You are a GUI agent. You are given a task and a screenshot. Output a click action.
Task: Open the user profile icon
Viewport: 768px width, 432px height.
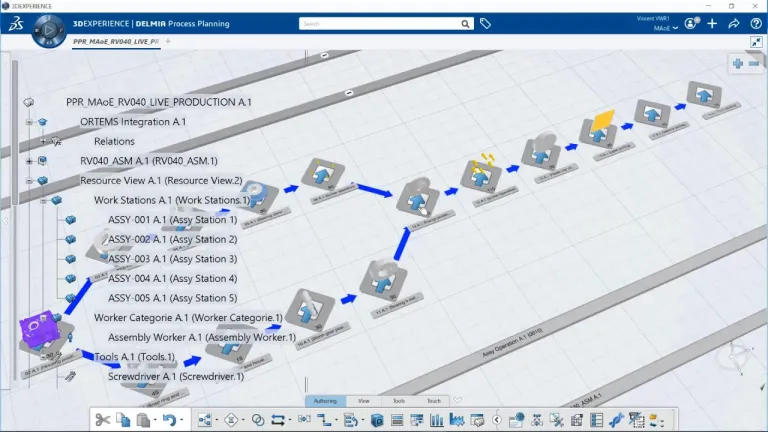tap(691, 23)
